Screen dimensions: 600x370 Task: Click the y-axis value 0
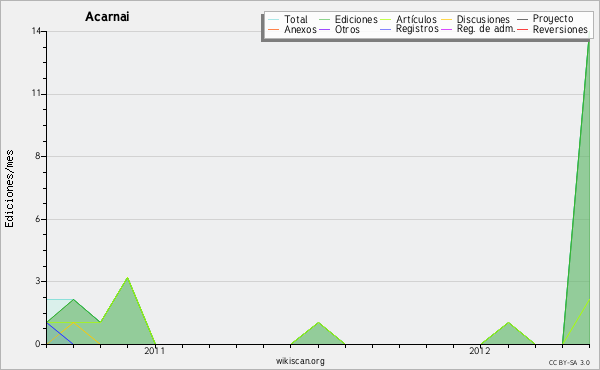click(x=38, y=344)
